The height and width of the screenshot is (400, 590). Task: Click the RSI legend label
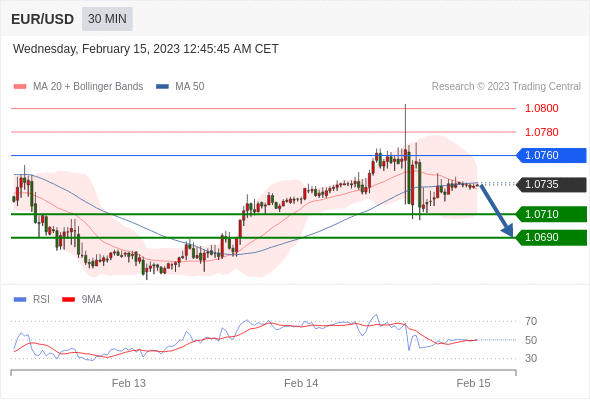(41, 300)
